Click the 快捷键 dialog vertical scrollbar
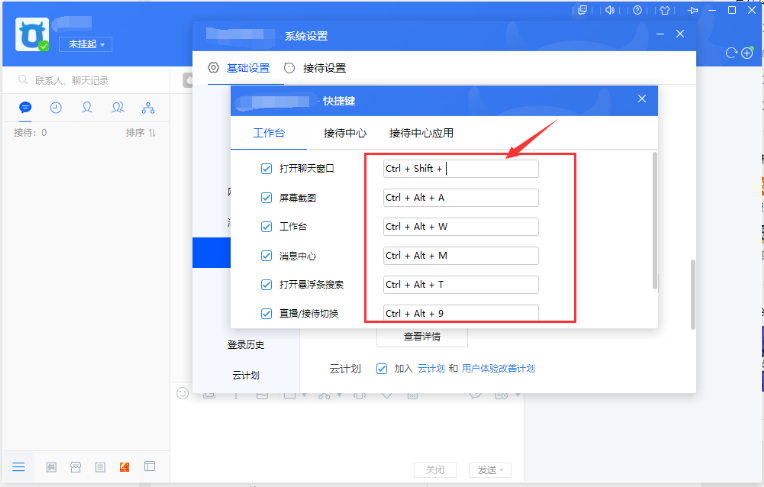Image resolution: width=764 pixels, height=487 pixels. tap(655, 221)
